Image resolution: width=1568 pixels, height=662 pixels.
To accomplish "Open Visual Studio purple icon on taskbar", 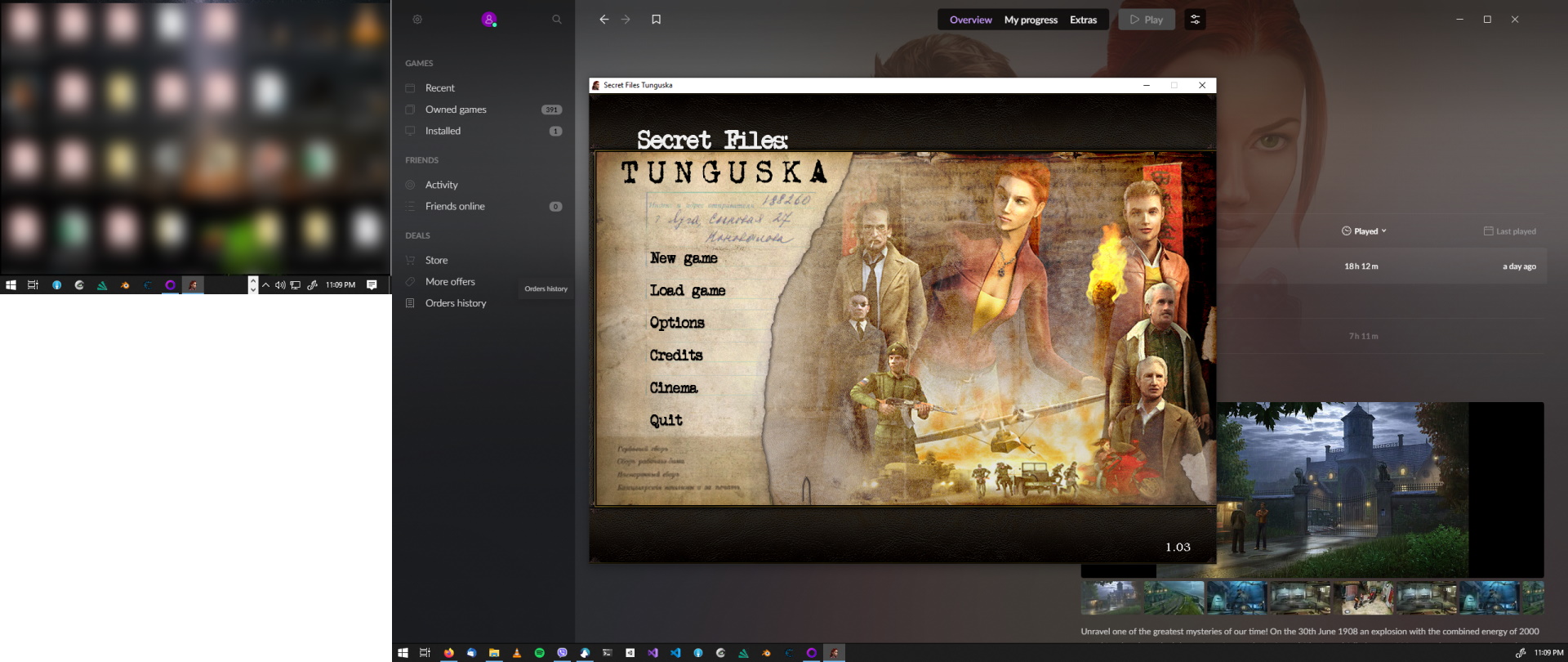I will point(653,653).
